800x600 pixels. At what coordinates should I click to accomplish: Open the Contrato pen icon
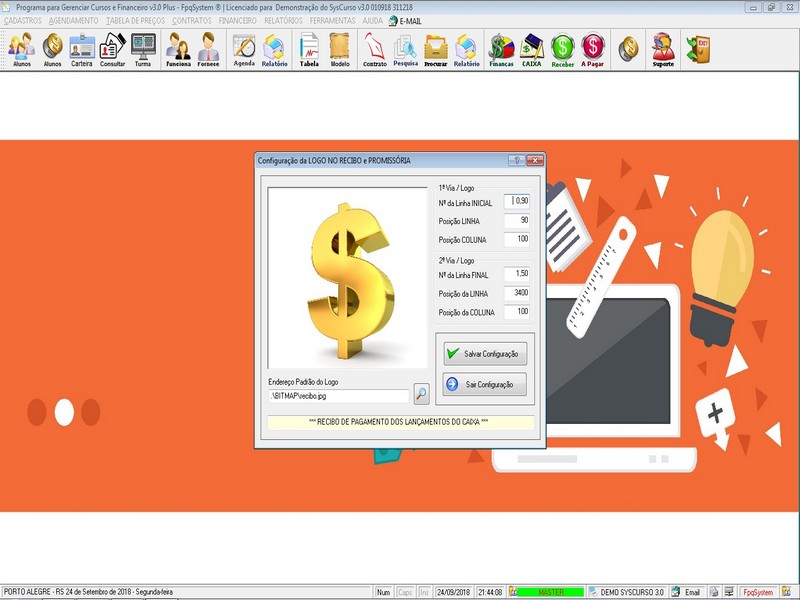click(374, 49)
